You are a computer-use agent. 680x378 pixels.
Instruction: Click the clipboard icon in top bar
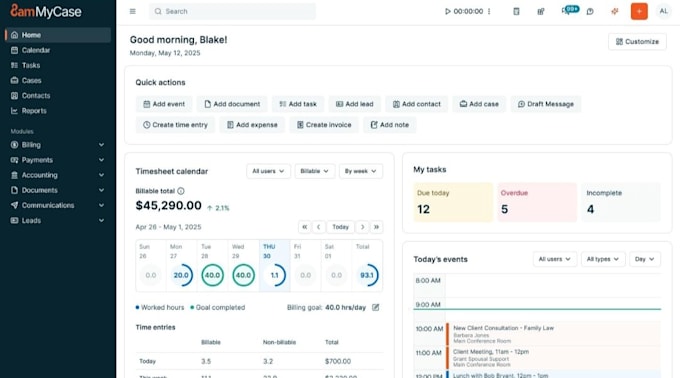coord(516,11)
